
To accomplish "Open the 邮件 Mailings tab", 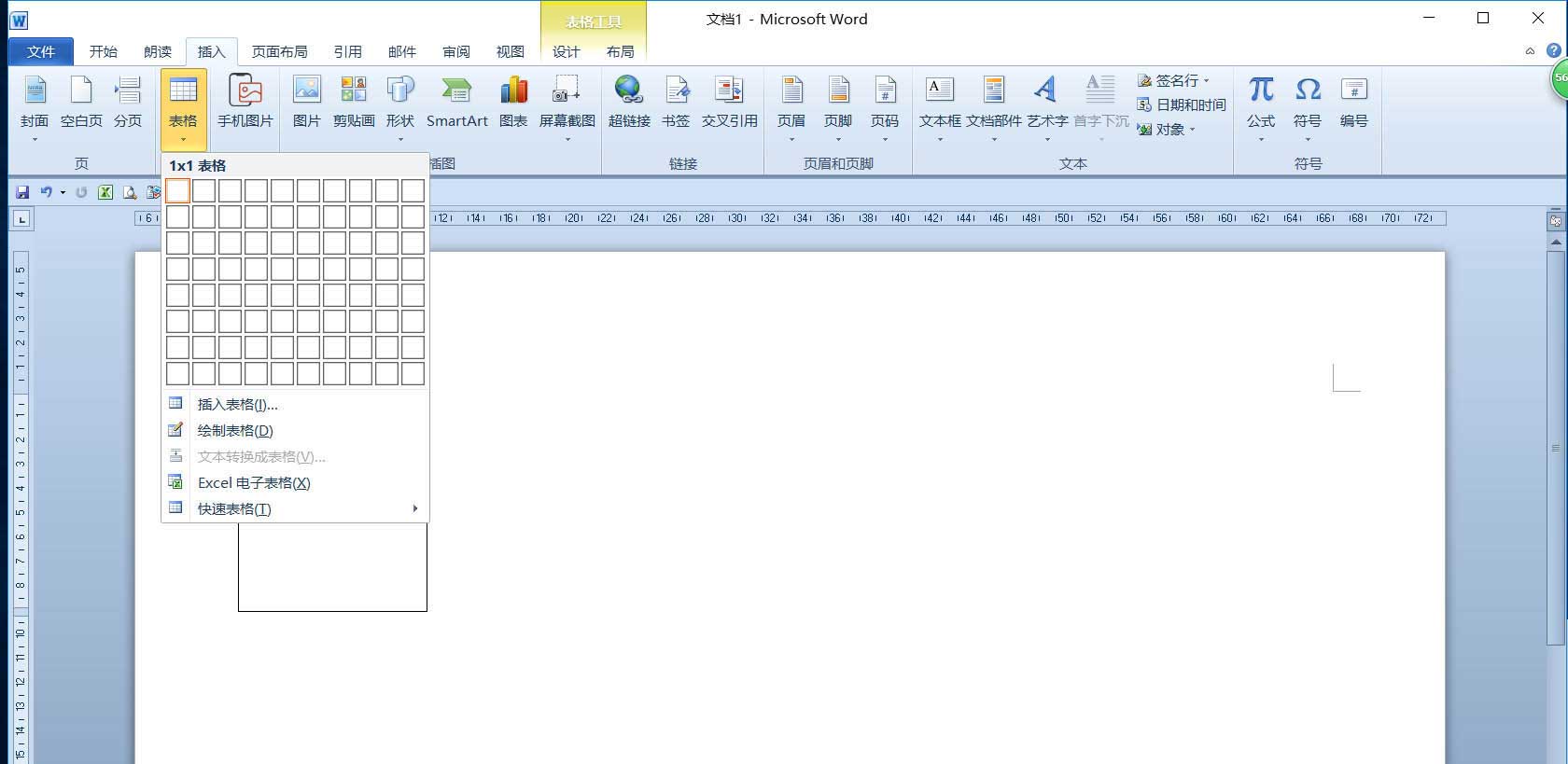I will tap(402, 51).
